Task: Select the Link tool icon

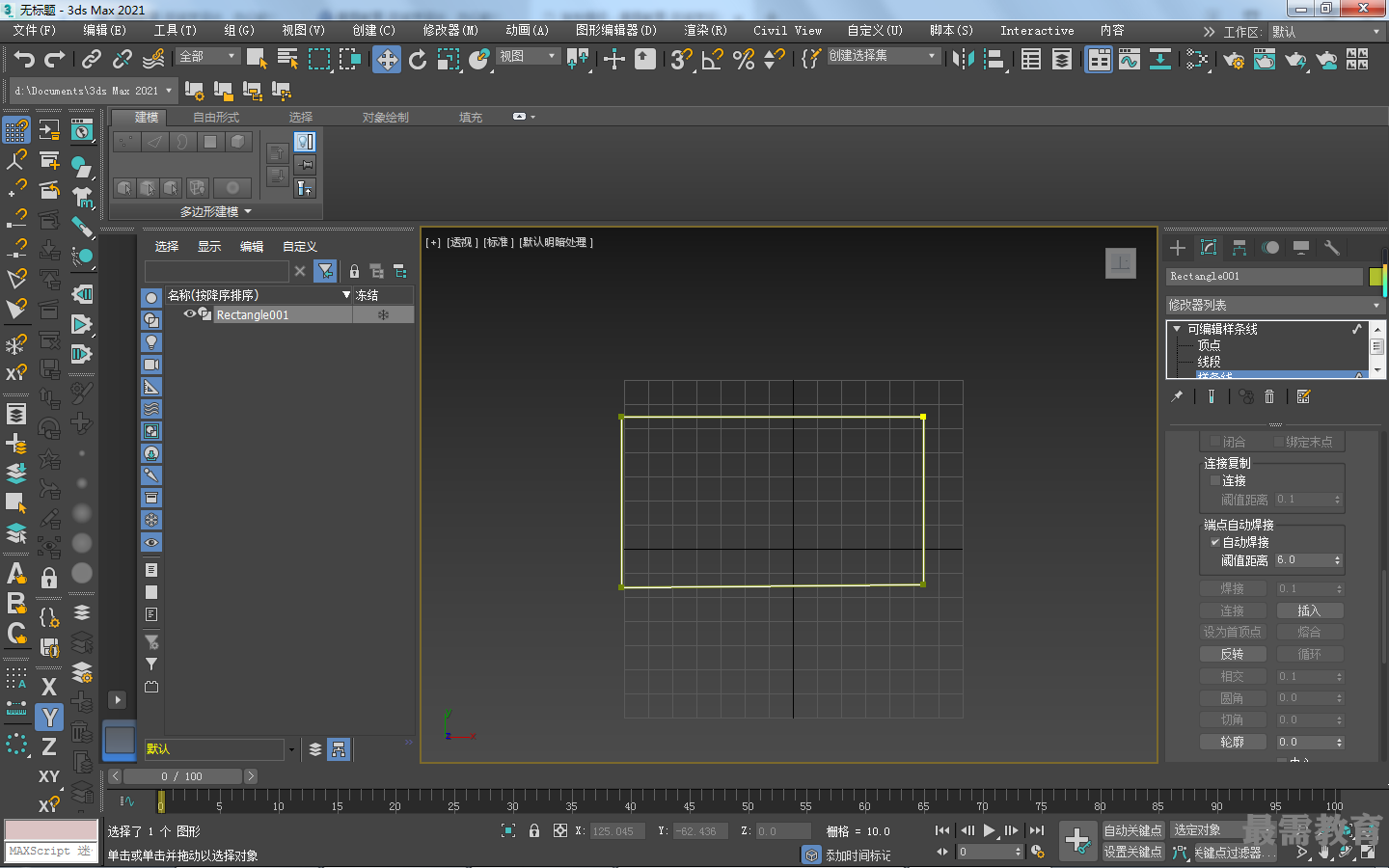Action: click(x=92, y=60)
